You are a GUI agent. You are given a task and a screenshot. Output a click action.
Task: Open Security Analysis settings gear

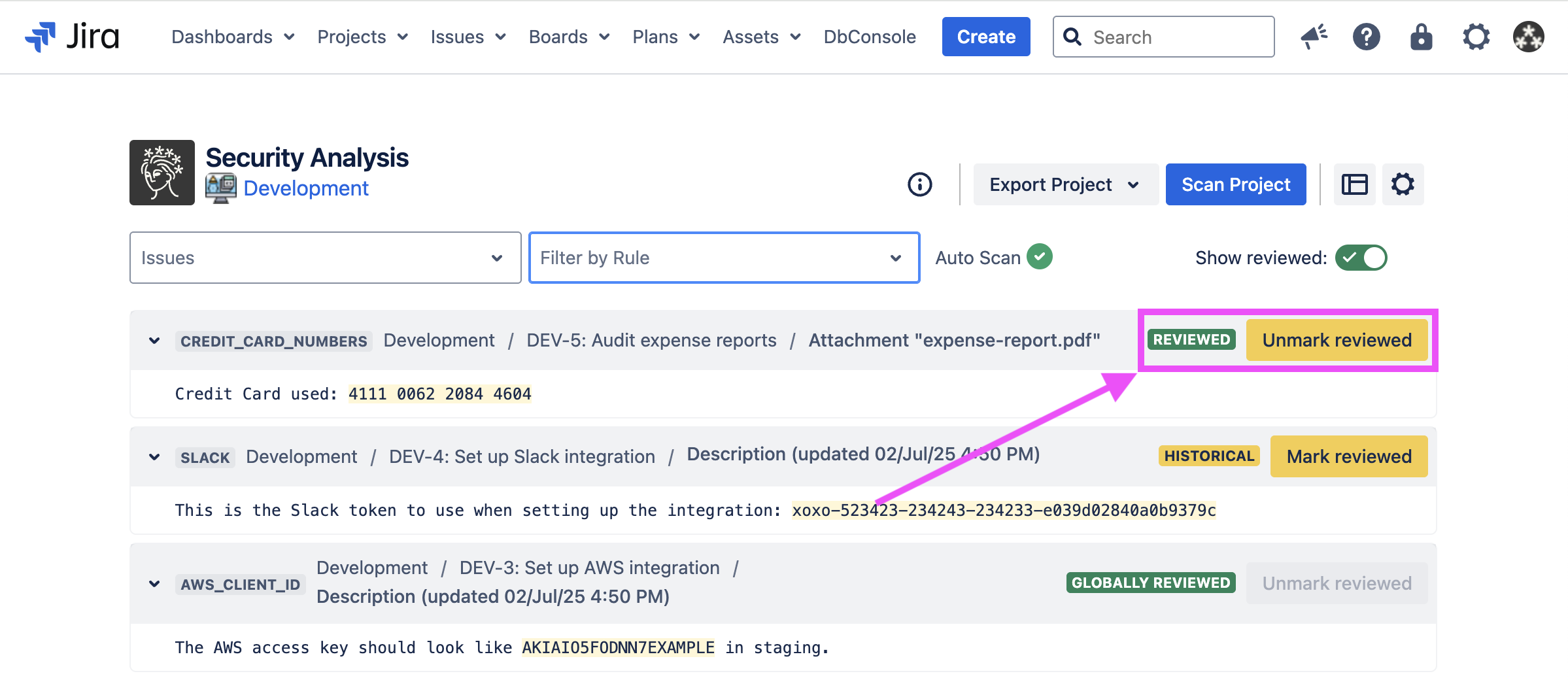(x=1403, y=184)
